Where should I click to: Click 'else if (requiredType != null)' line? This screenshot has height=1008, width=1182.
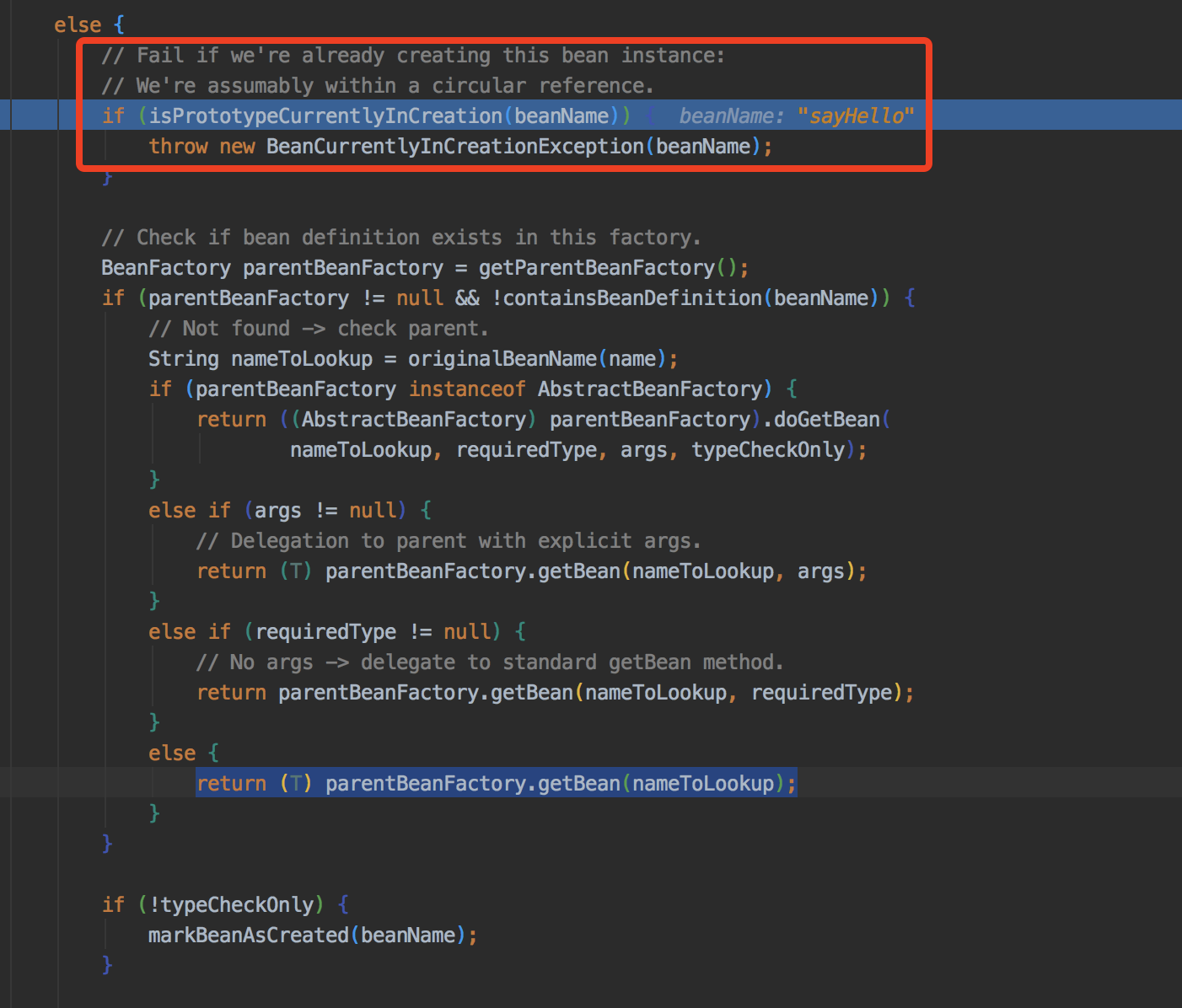[337, 631]
